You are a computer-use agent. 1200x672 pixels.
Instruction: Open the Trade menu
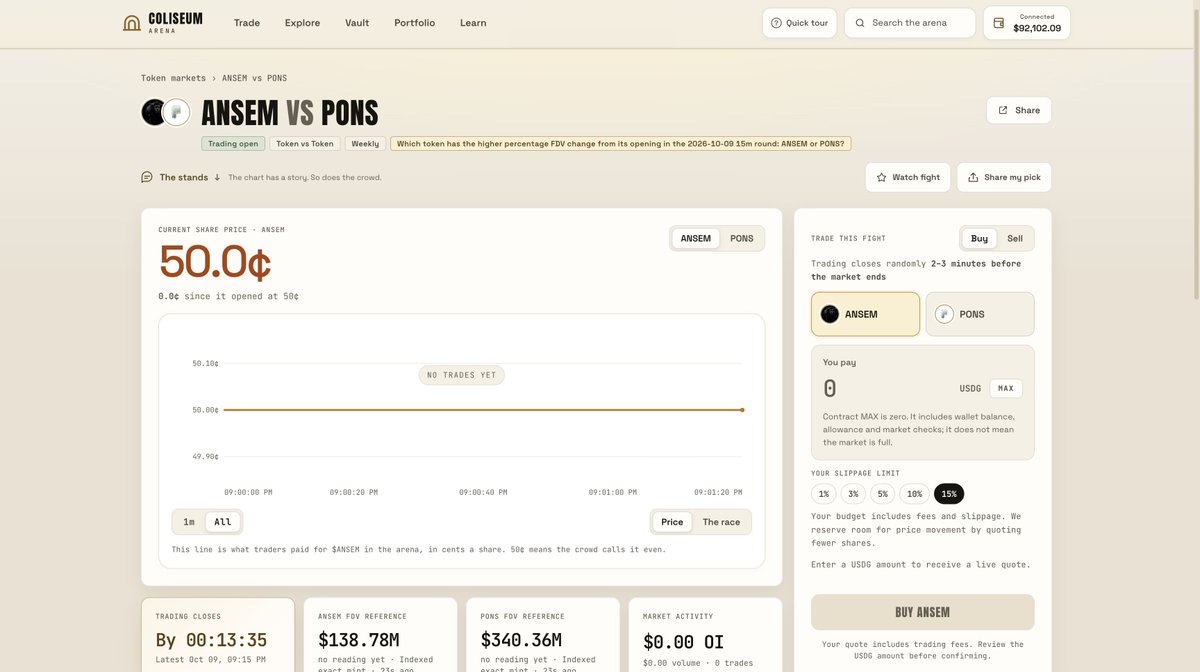[247, 23]
